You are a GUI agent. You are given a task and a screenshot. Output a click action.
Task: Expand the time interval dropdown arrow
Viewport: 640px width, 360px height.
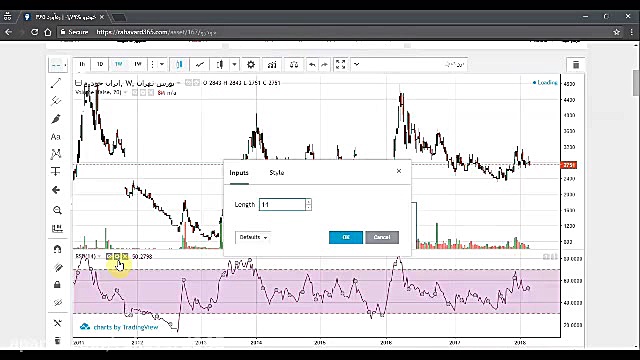click(162, 64)
